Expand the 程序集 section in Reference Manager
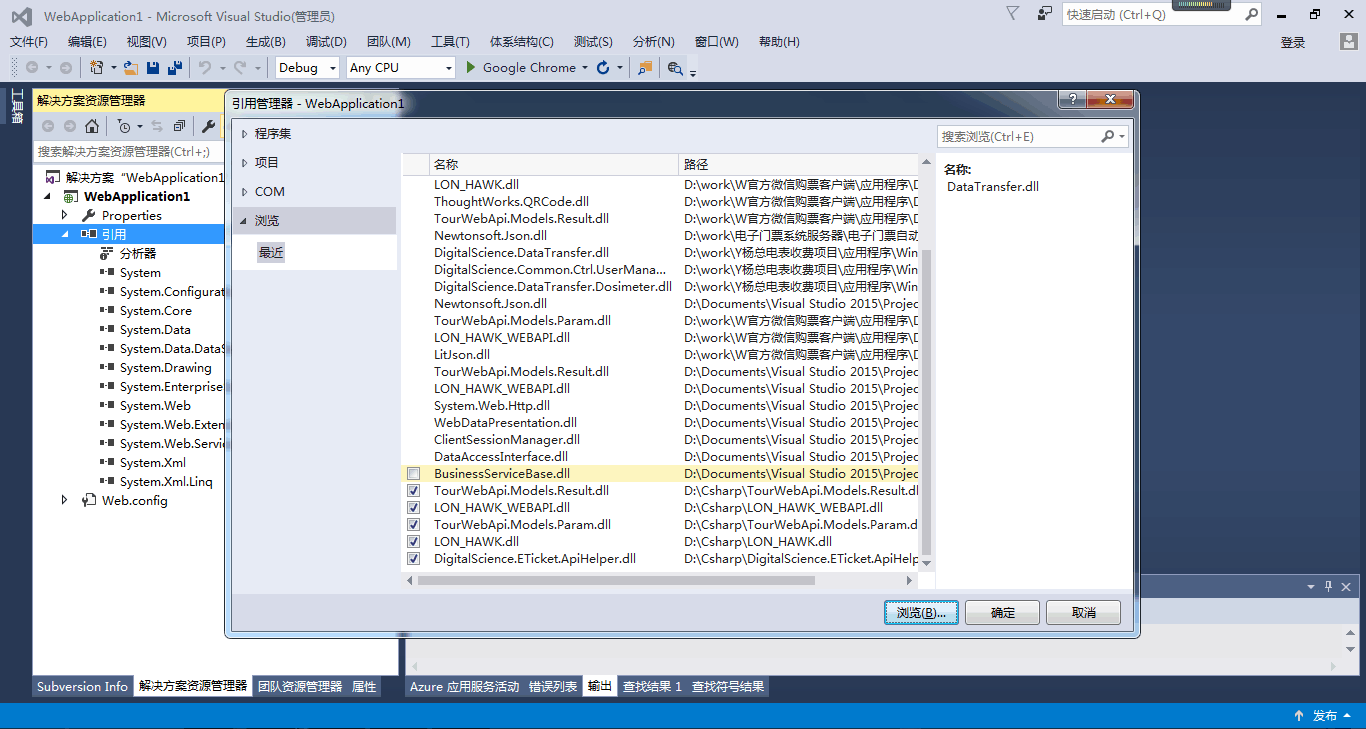 click(x=245, y=134)
